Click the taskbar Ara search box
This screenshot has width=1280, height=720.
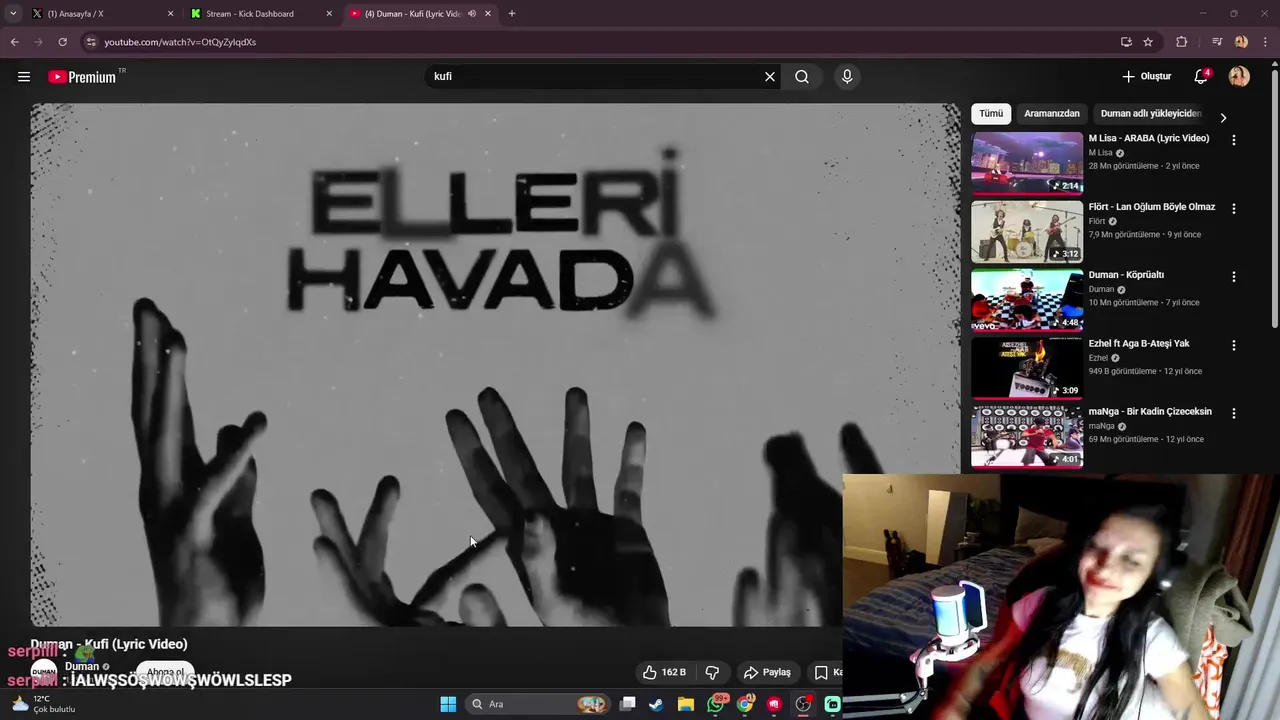(540, 704)
